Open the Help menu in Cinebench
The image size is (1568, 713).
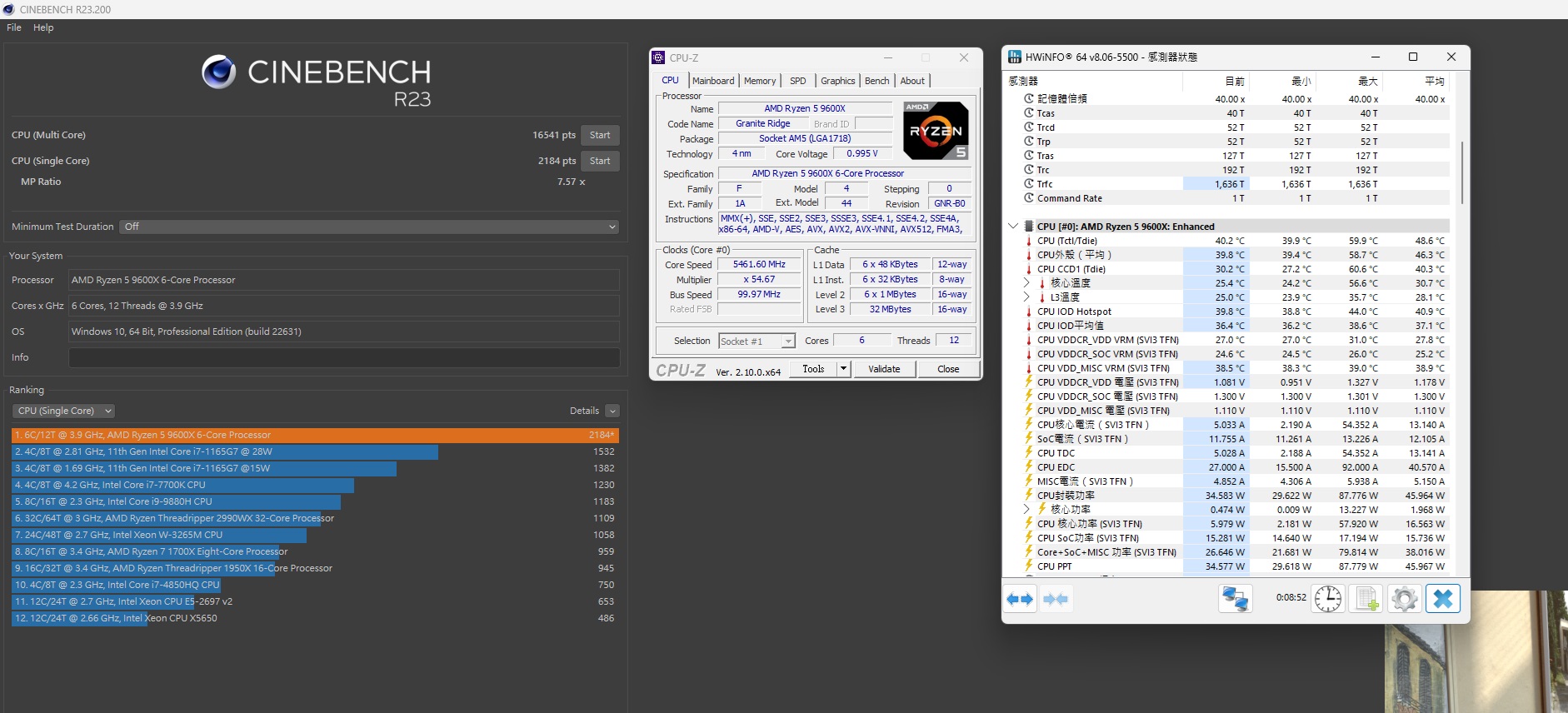43,27
